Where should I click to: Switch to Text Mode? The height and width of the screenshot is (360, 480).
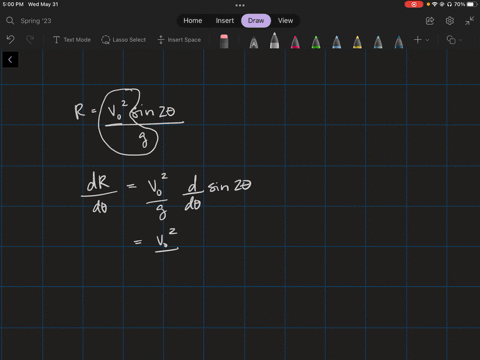(x=72, y=40)
